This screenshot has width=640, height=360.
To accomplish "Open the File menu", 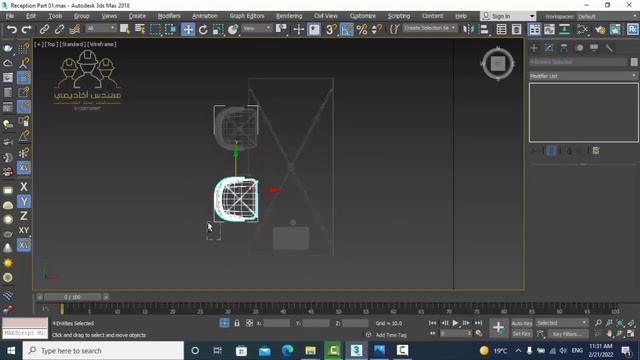I will coord(10,16).
